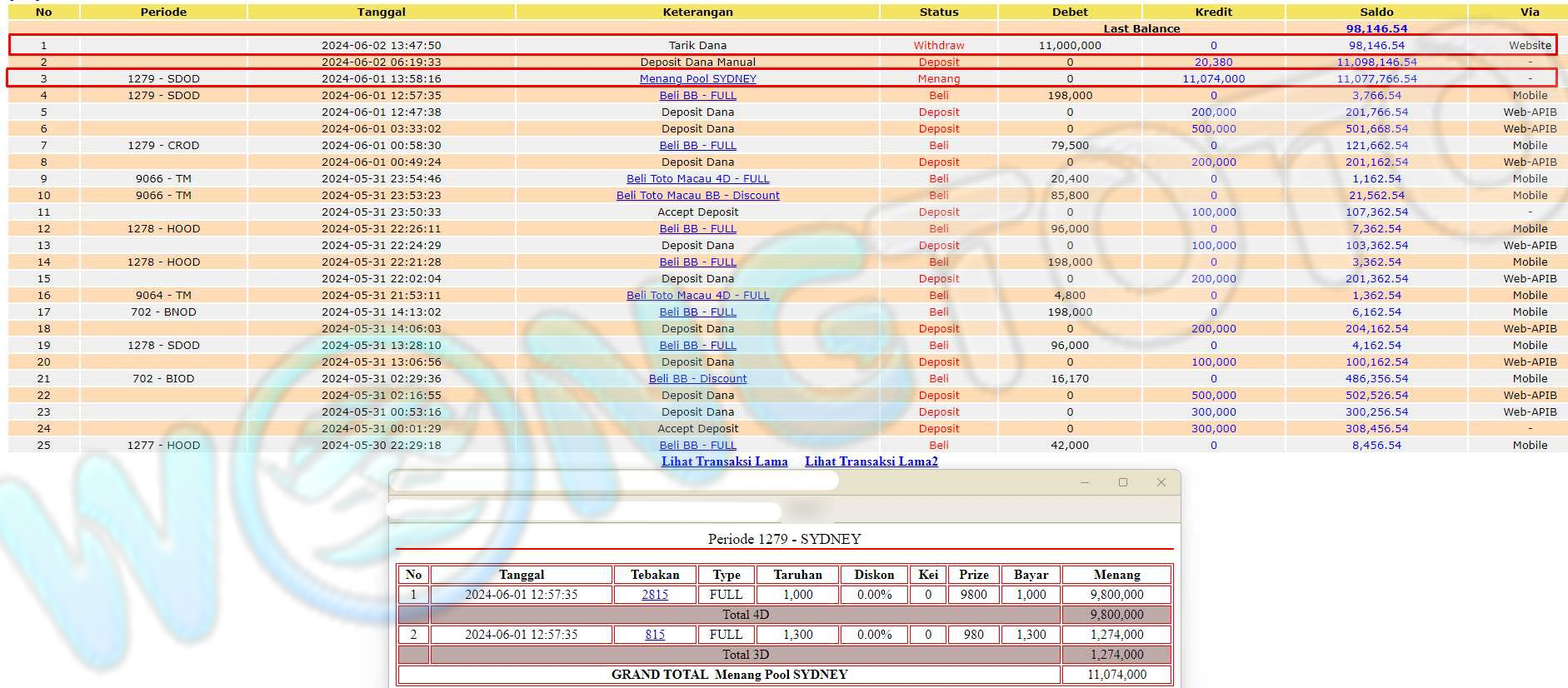
Task: Open Beli BB - FULL in row 4
Action: (x=697, y=96)
